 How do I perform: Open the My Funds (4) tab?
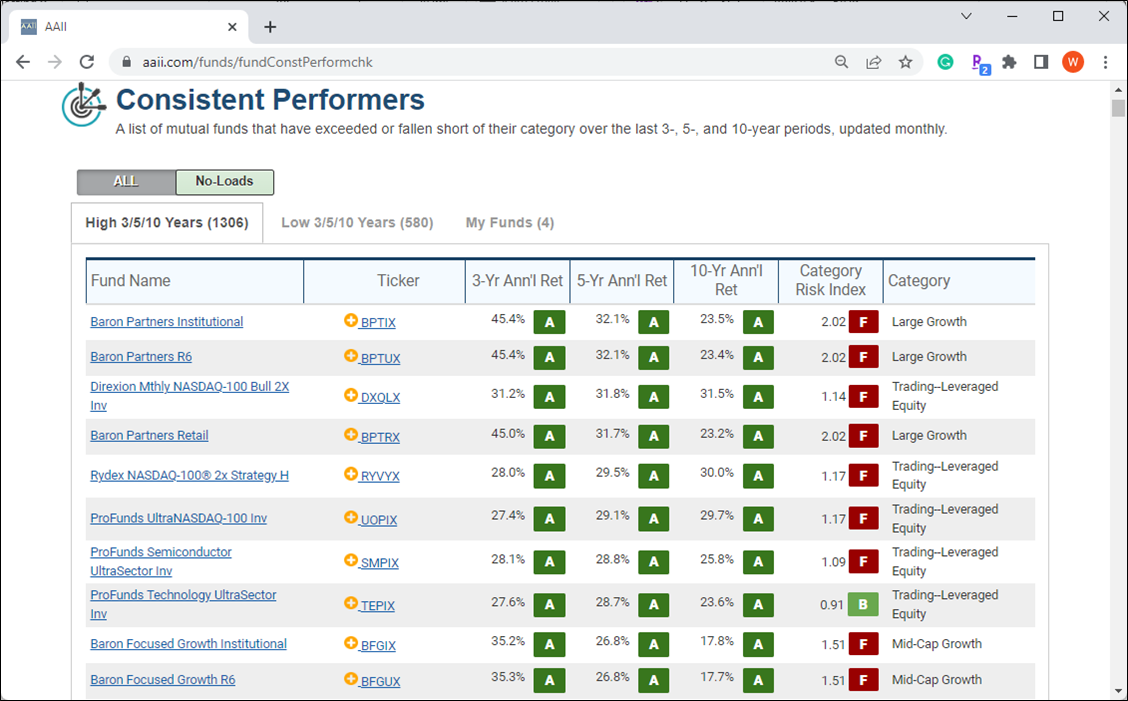pyautogui.click(x=509, y=222)
